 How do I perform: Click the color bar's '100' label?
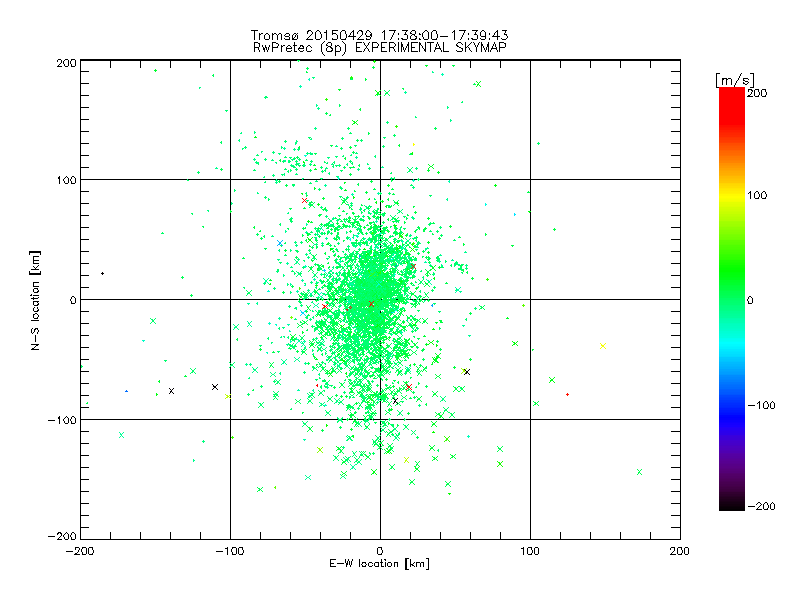point(757,195)
